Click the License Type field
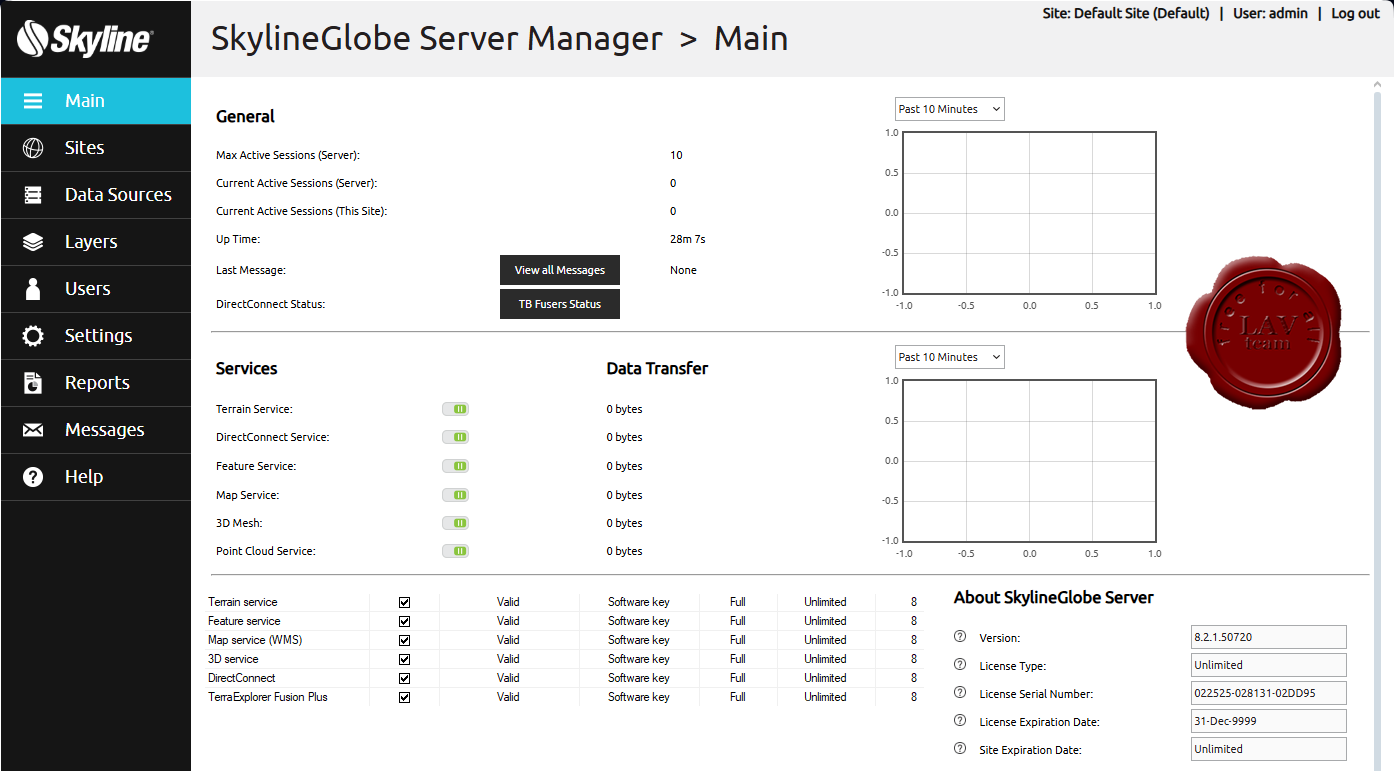Image resolution: width=1394 pixels, height=771 pixels. (x=1269, y=665)
